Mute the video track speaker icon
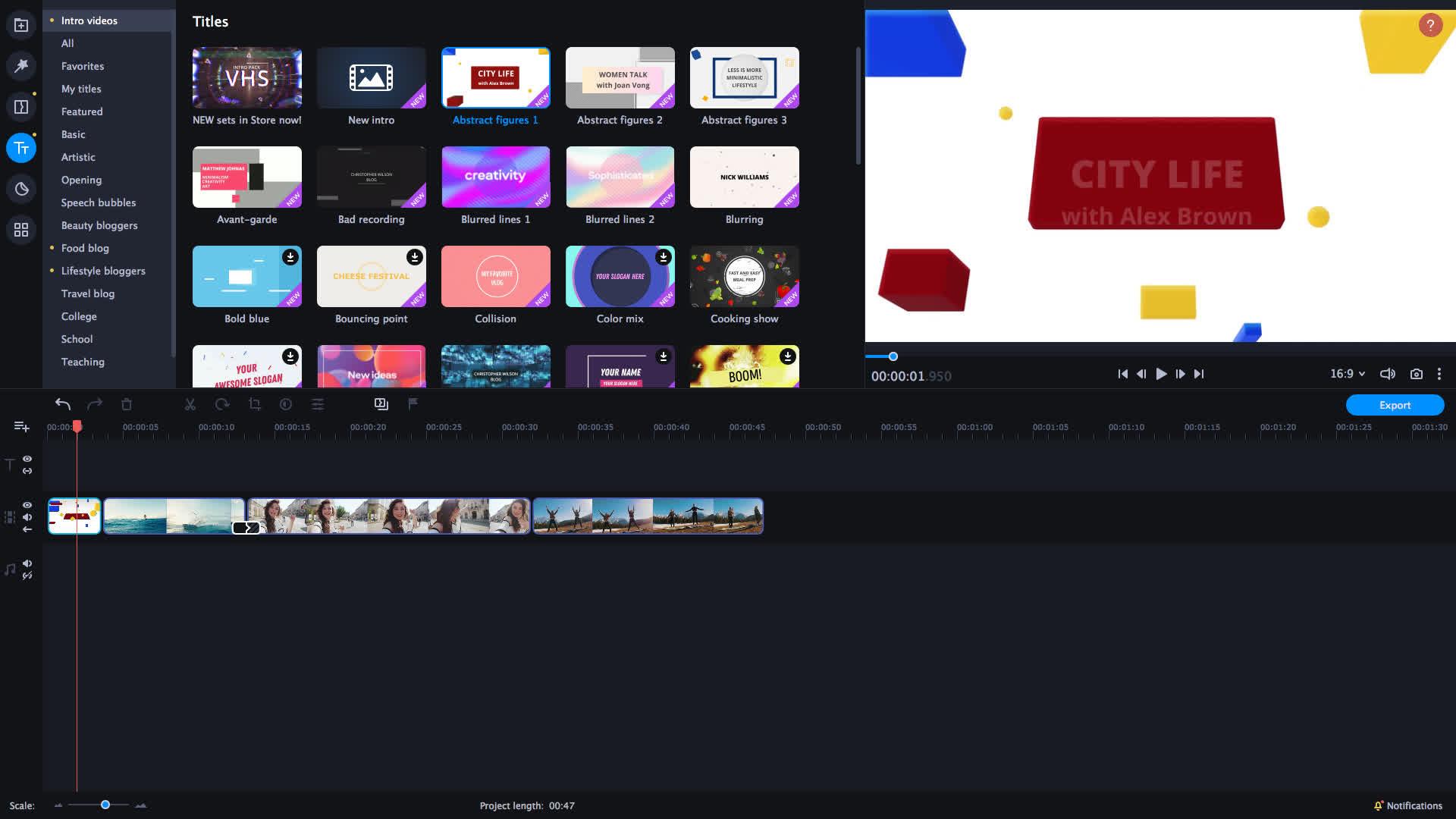 [x=27, y=517]
